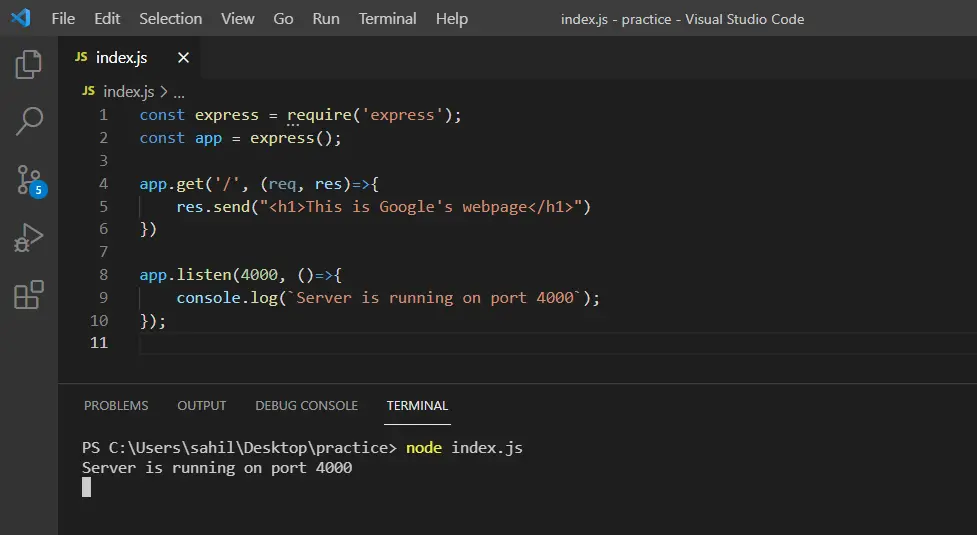Open the Run and Debug view
The height and width of the screenshot is (535, 977).
click(x=29, y=237)
